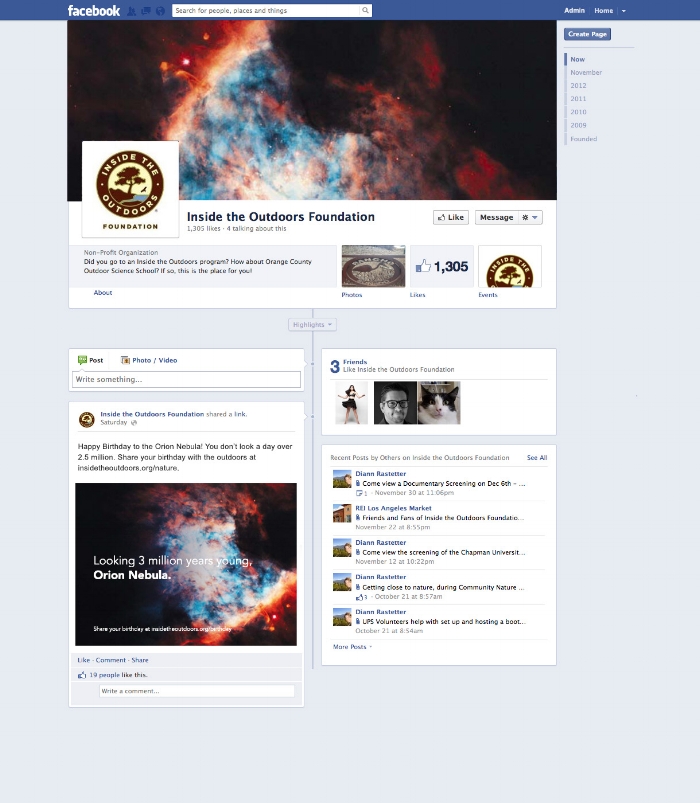
Task: Open the Inside the Outdoors profile picture
Action: coord(130,189)
